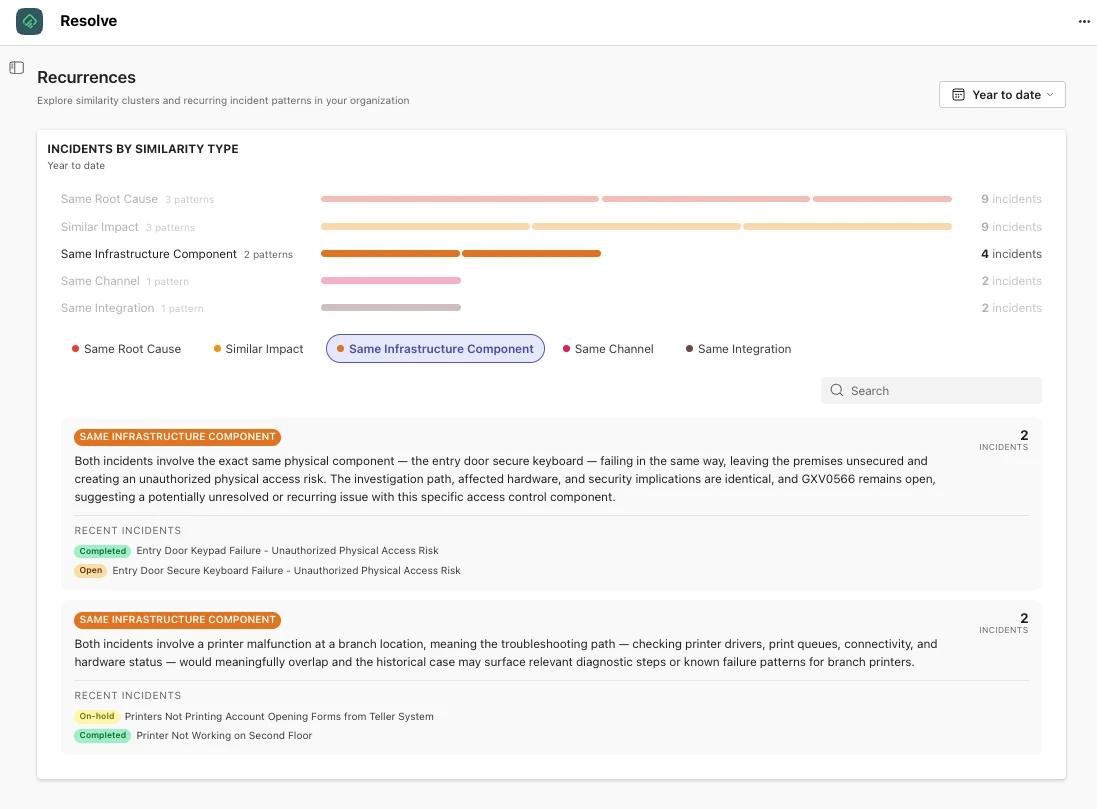The image size is (1097, 809).
Task: Click the Same Root Cause chart row label
Action: pos(109,199)
